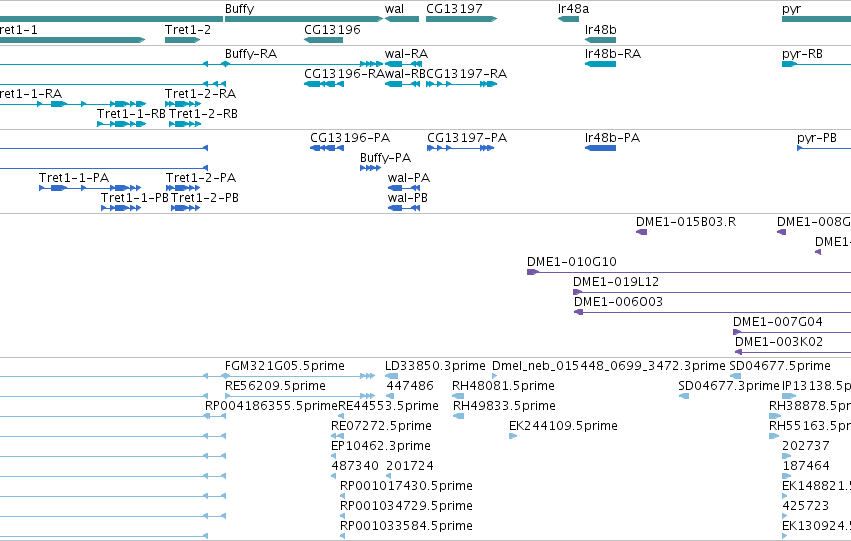The image size is (851, 541).
Task: Click the DME1-003K02 clone label
Action: tap(779, 342)
